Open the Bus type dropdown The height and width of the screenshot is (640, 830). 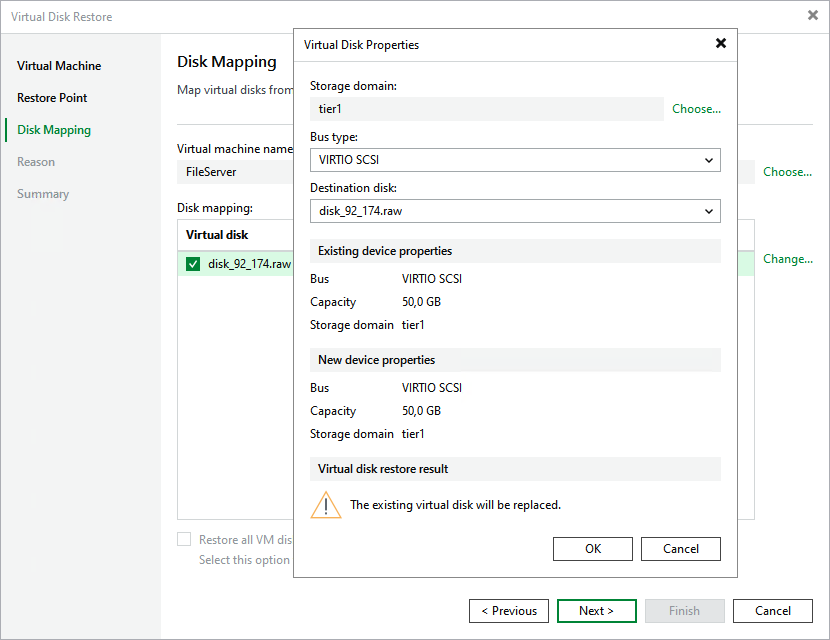pyautogui.click(x=515, y=160)
